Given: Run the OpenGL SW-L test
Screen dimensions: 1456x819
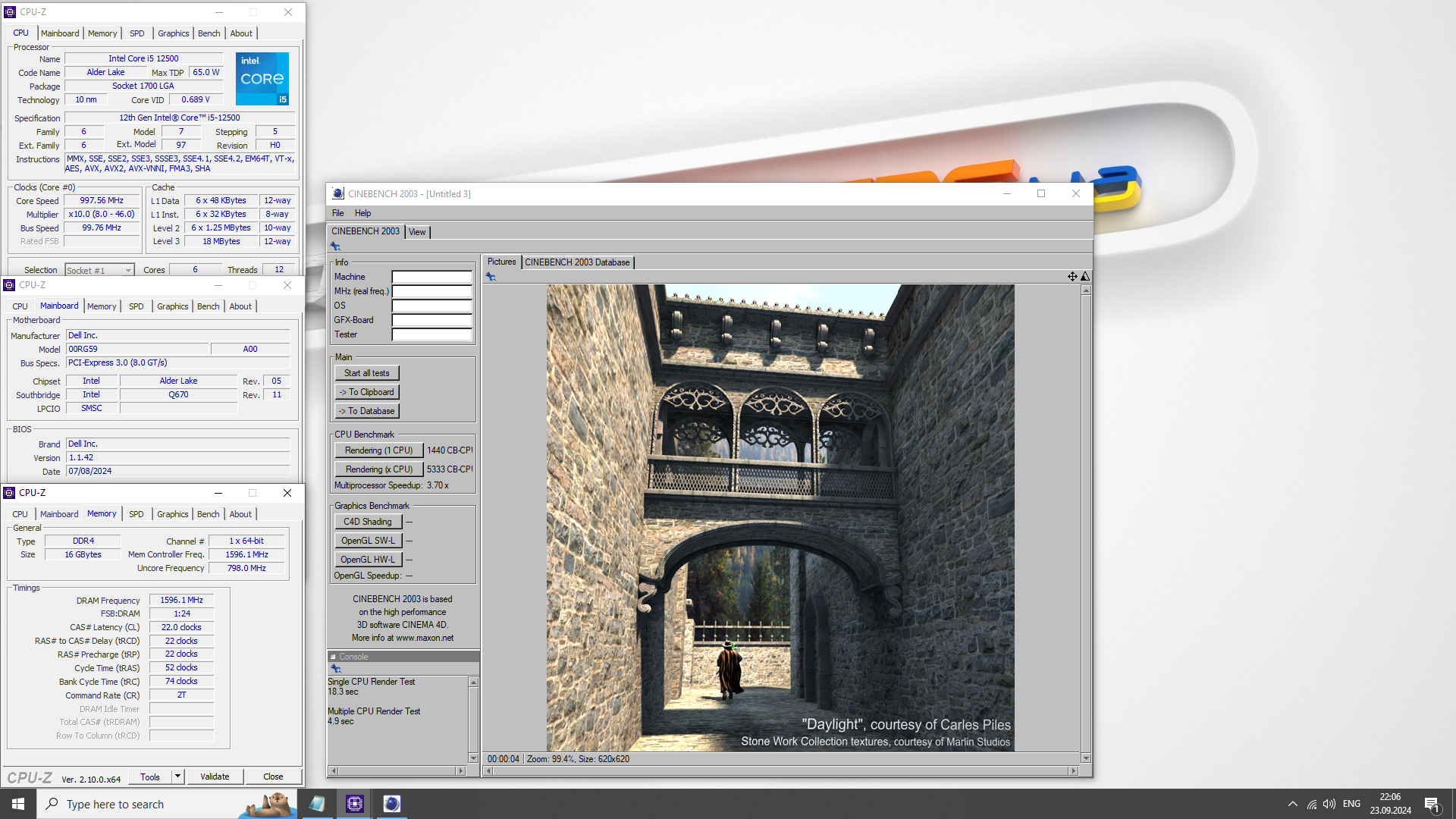Looking at the screenshot, I should (368, 541).
